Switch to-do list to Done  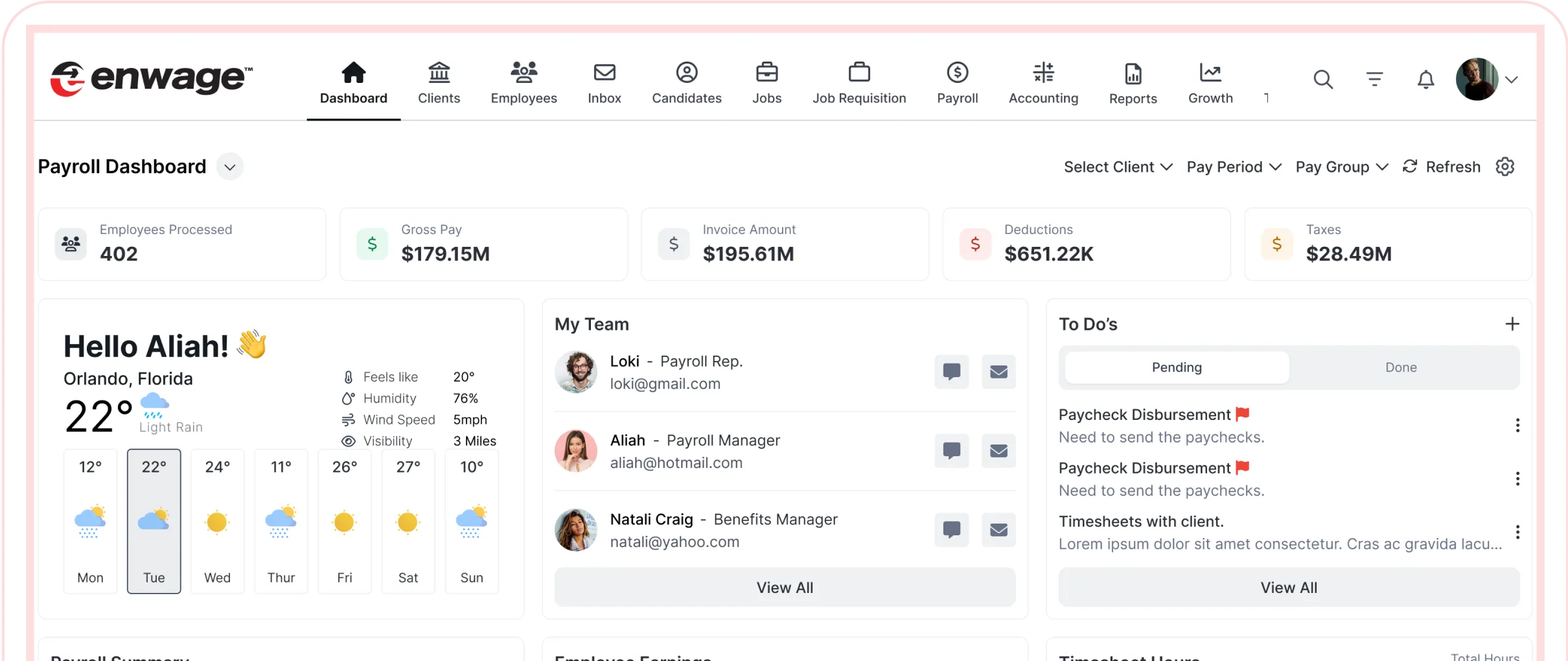coord(1401,367)
